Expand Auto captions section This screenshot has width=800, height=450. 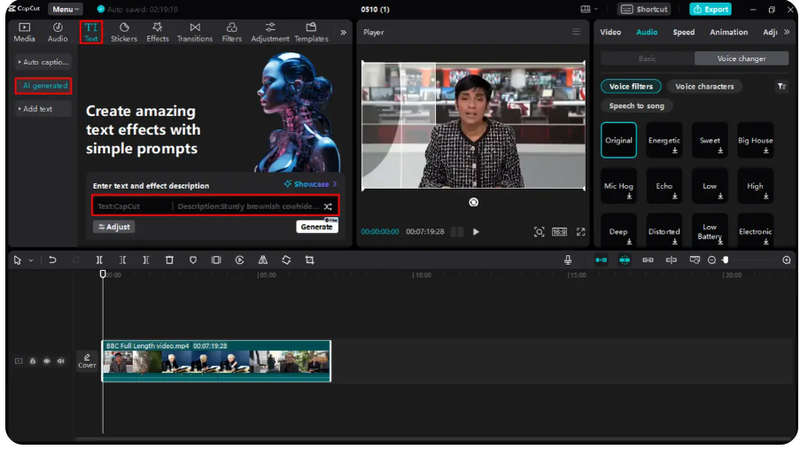(43, 62)
